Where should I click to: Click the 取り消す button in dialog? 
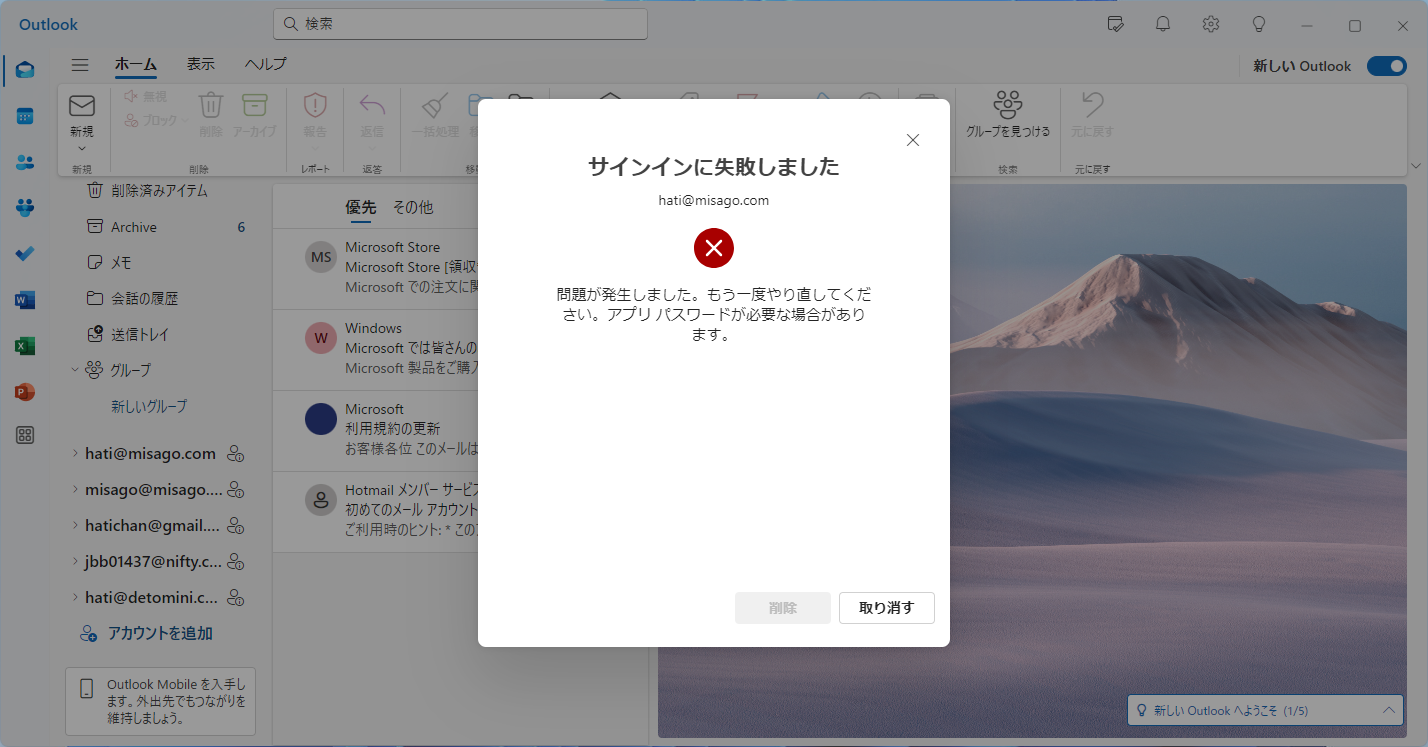(887, 608)
